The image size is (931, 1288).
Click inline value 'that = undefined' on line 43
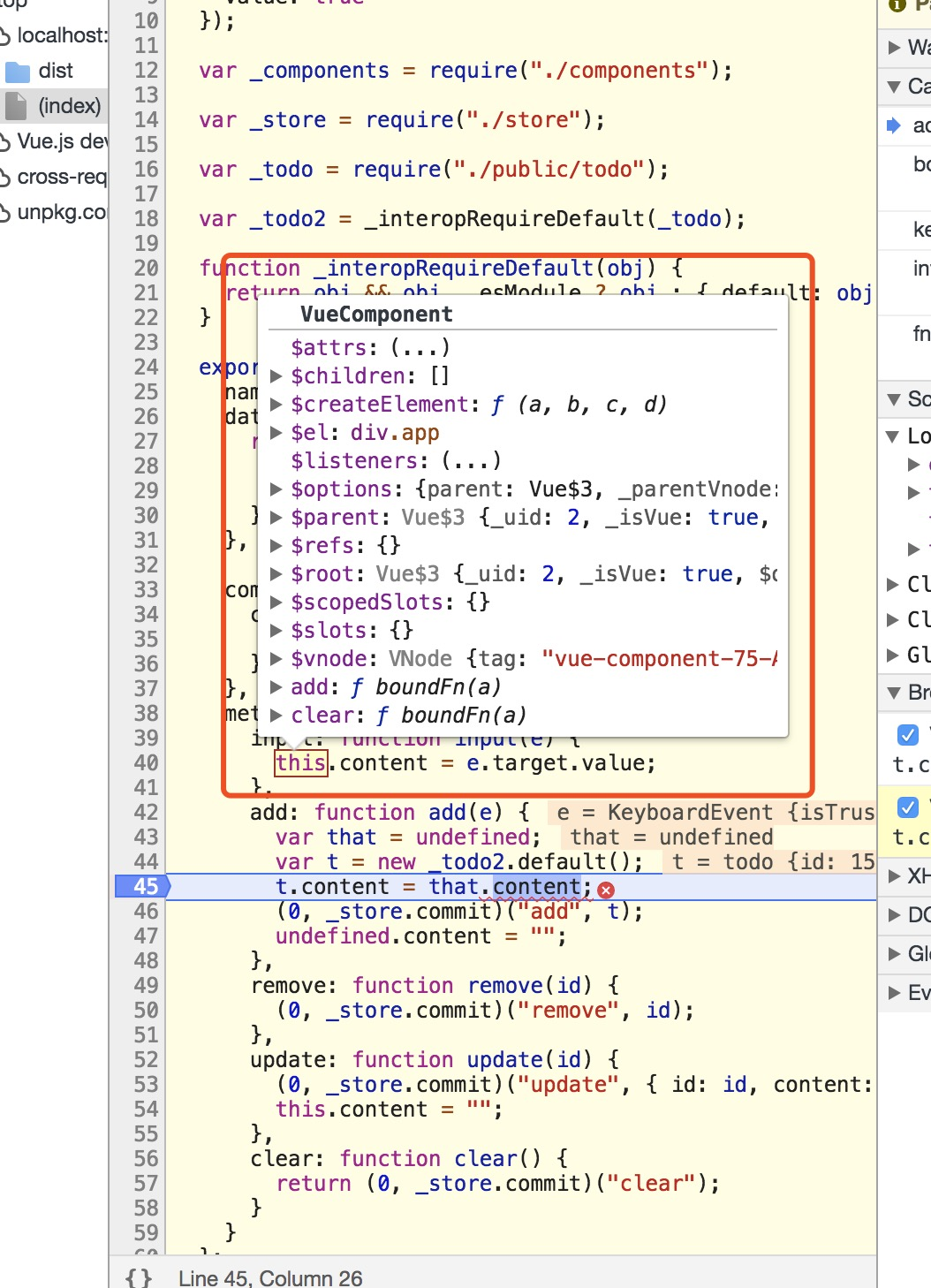671,837
